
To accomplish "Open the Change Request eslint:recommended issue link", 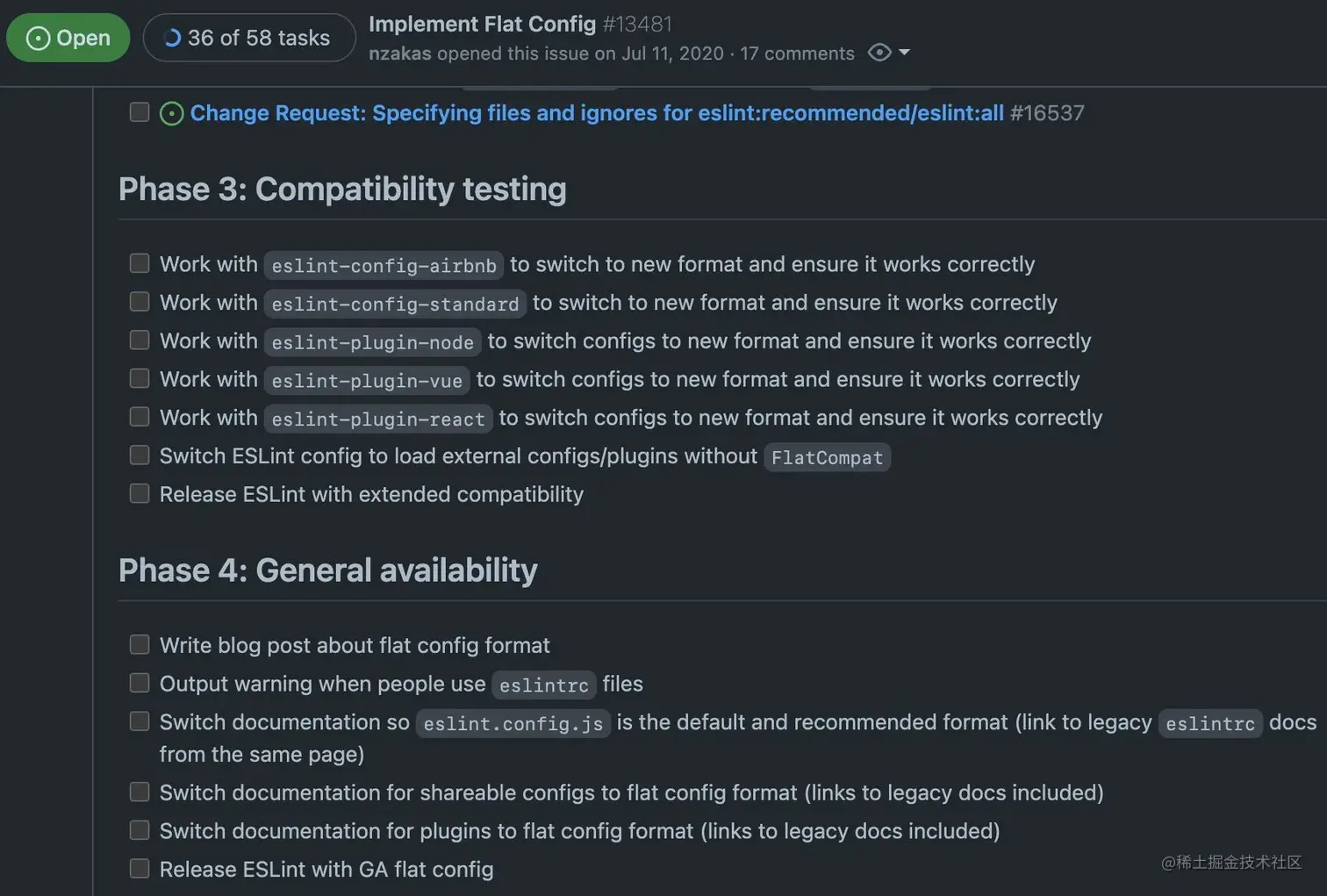I will tap(597, 113).
